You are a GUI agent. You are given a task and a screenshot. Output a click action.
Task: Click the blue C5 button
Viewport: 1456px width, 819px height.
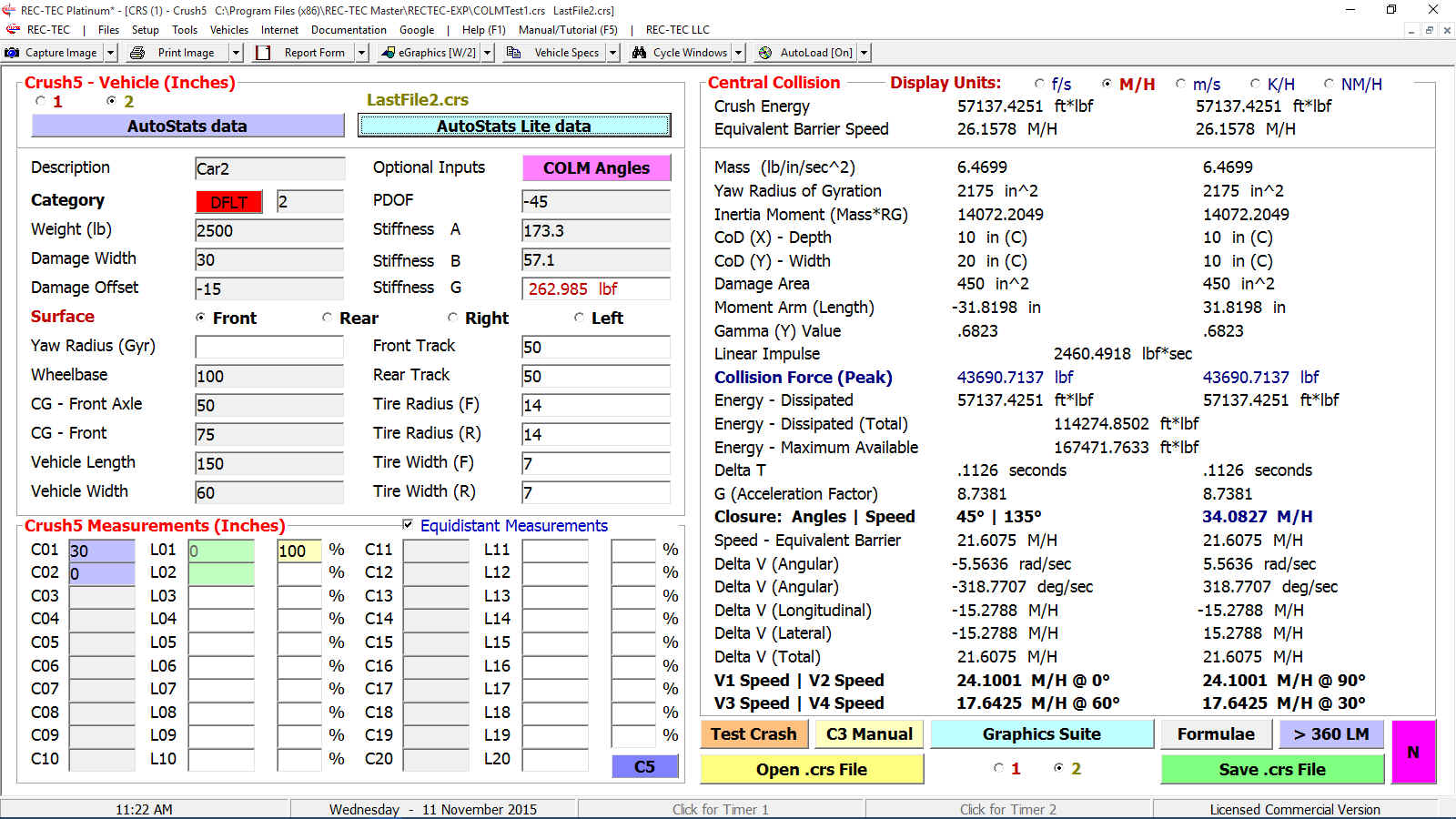pos(644,766)
